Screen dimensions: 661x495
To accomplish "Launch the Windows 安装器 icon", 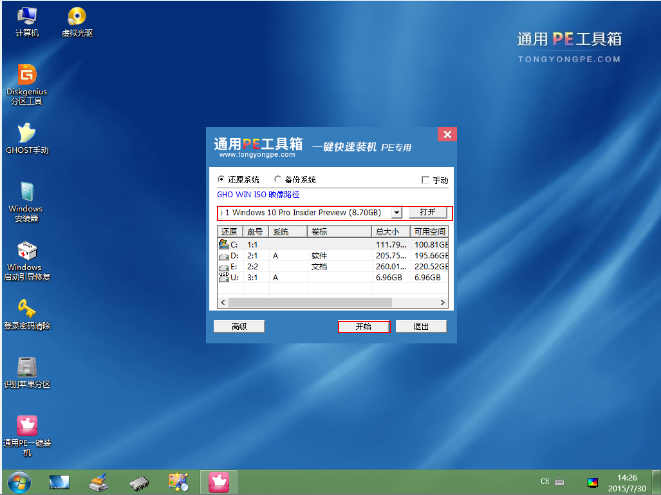I will click(x=26, y=202).
